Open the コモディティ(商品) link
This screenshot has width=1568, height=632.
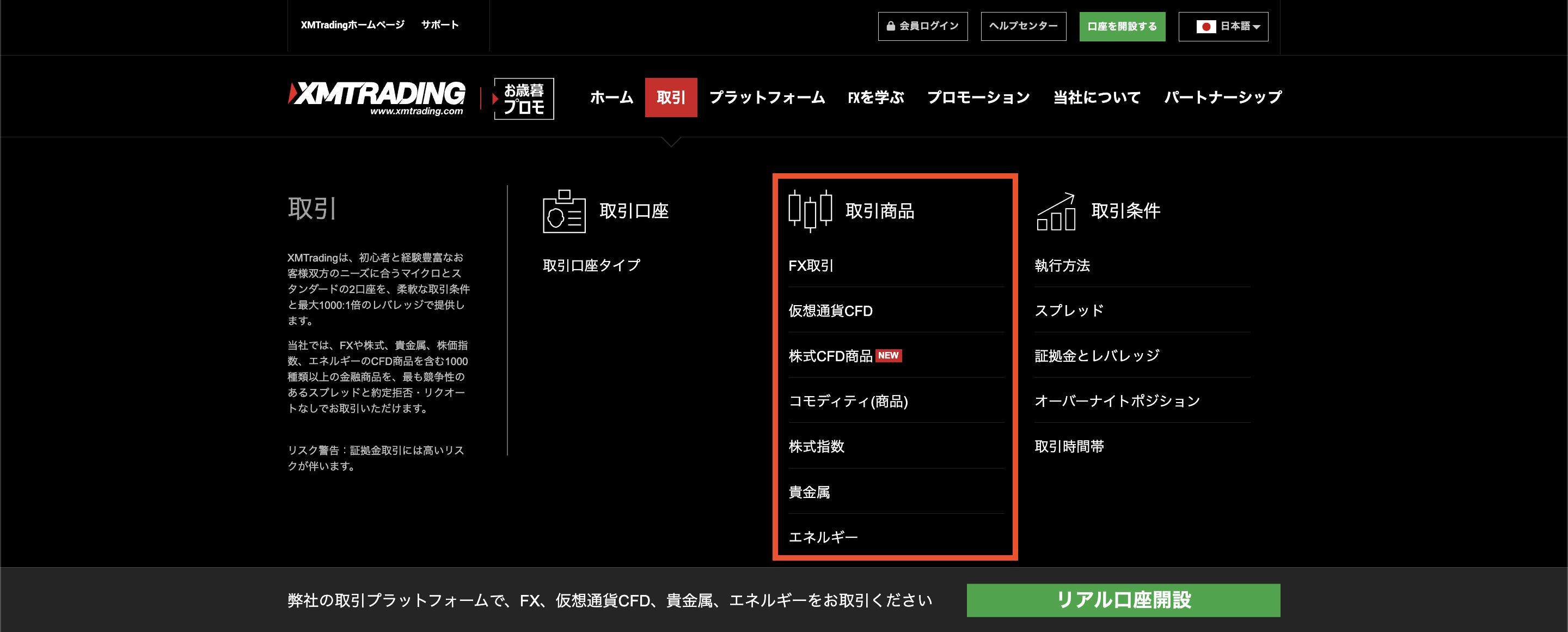coord(848,401)
